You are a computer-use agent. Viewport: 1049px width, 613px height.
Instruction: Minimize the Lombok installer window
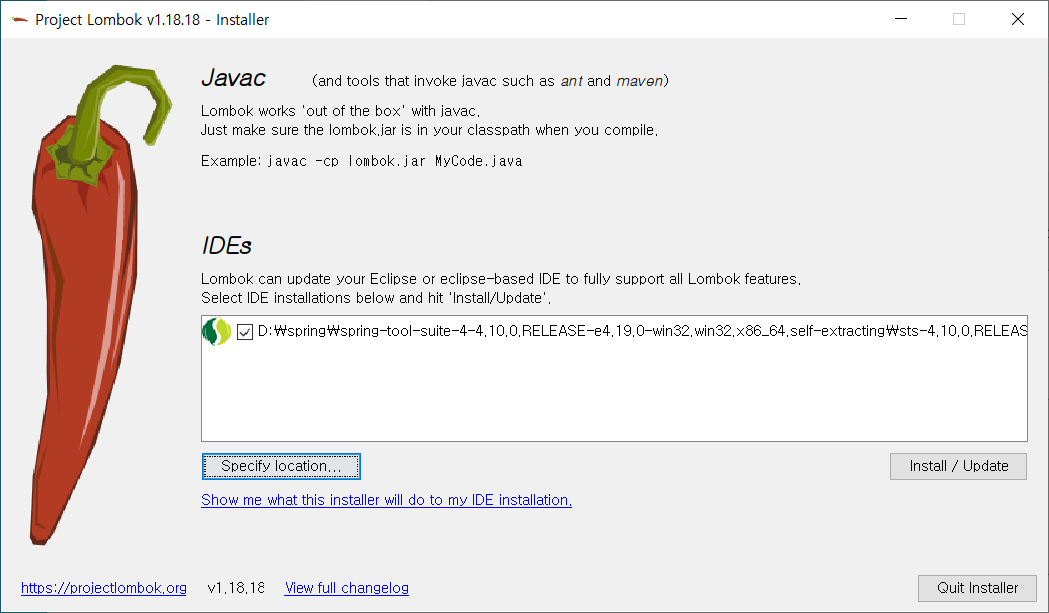(901, 19)
